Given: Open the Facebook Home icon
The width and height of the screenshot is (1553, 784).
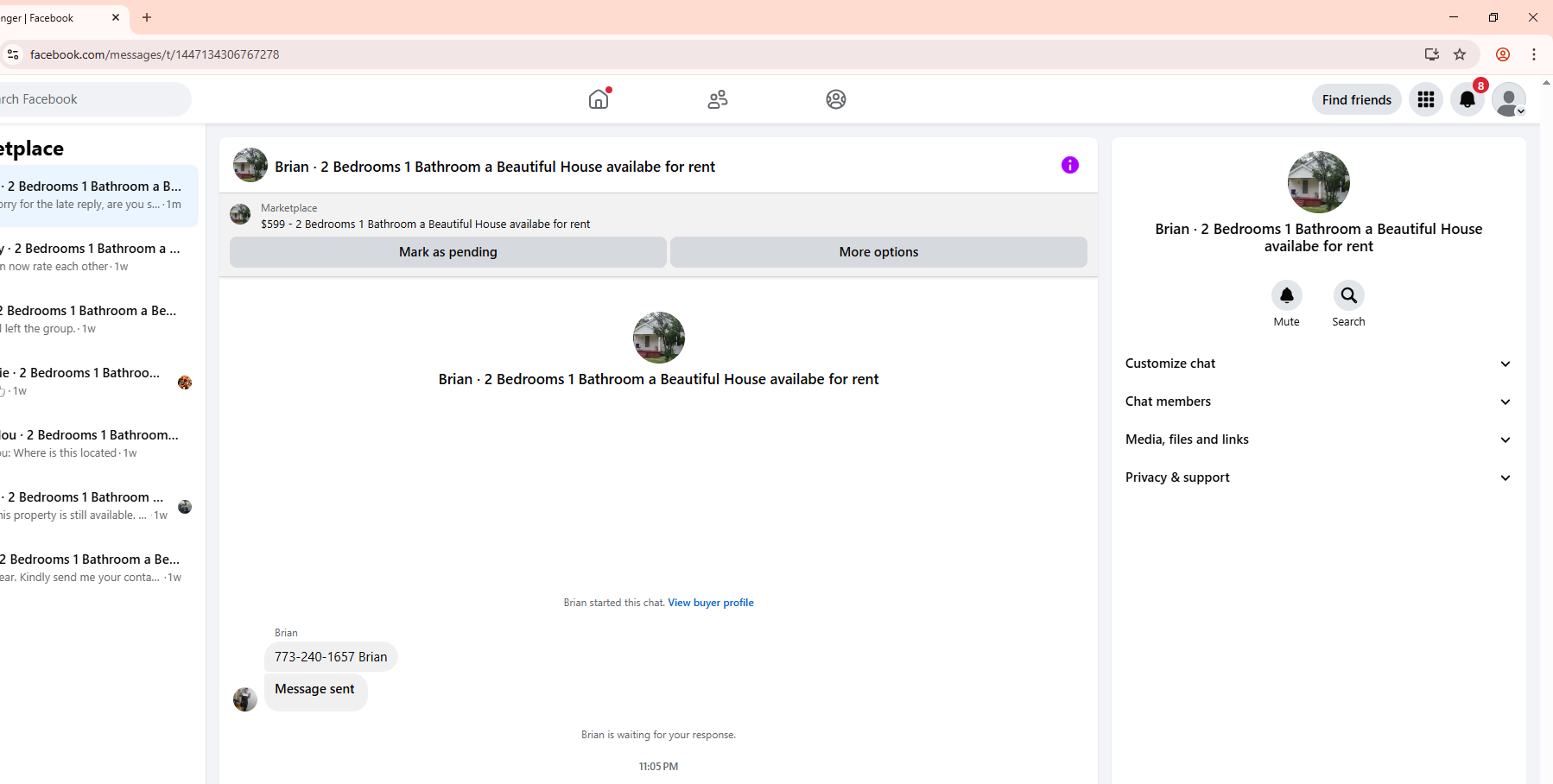Looking at the screenshot, I should tap(599, 99).
